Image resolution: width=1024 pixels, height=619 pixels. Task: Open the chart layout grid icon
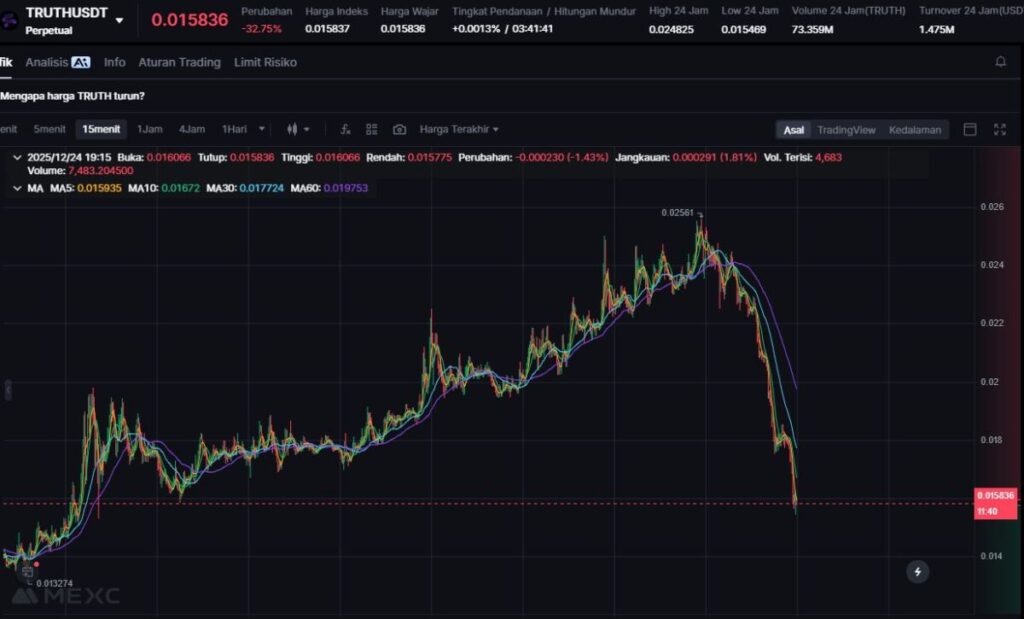click(372, 129)
